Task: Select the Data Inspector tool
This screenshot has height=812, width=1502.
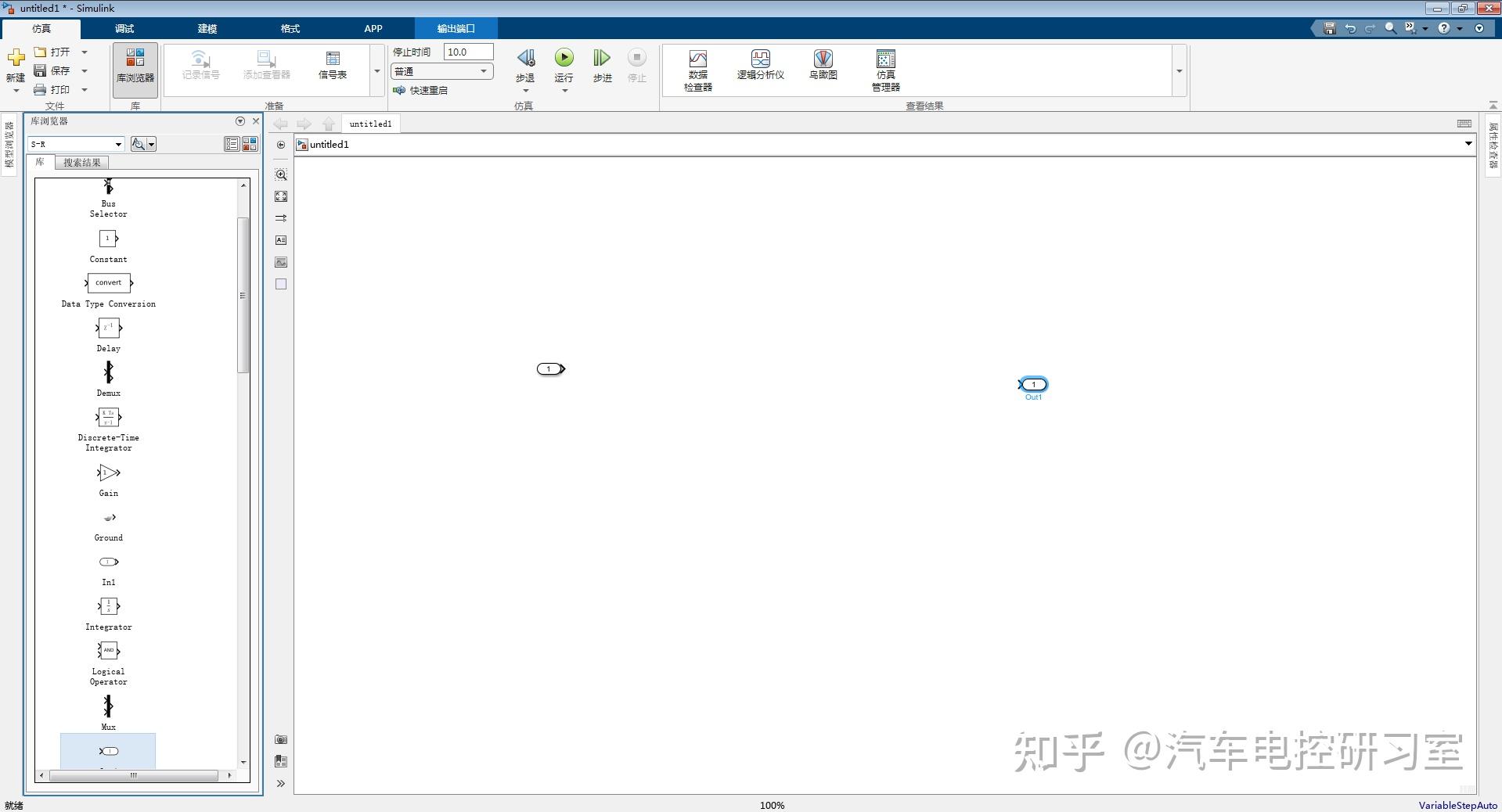Action: click(x=697, y=66)
